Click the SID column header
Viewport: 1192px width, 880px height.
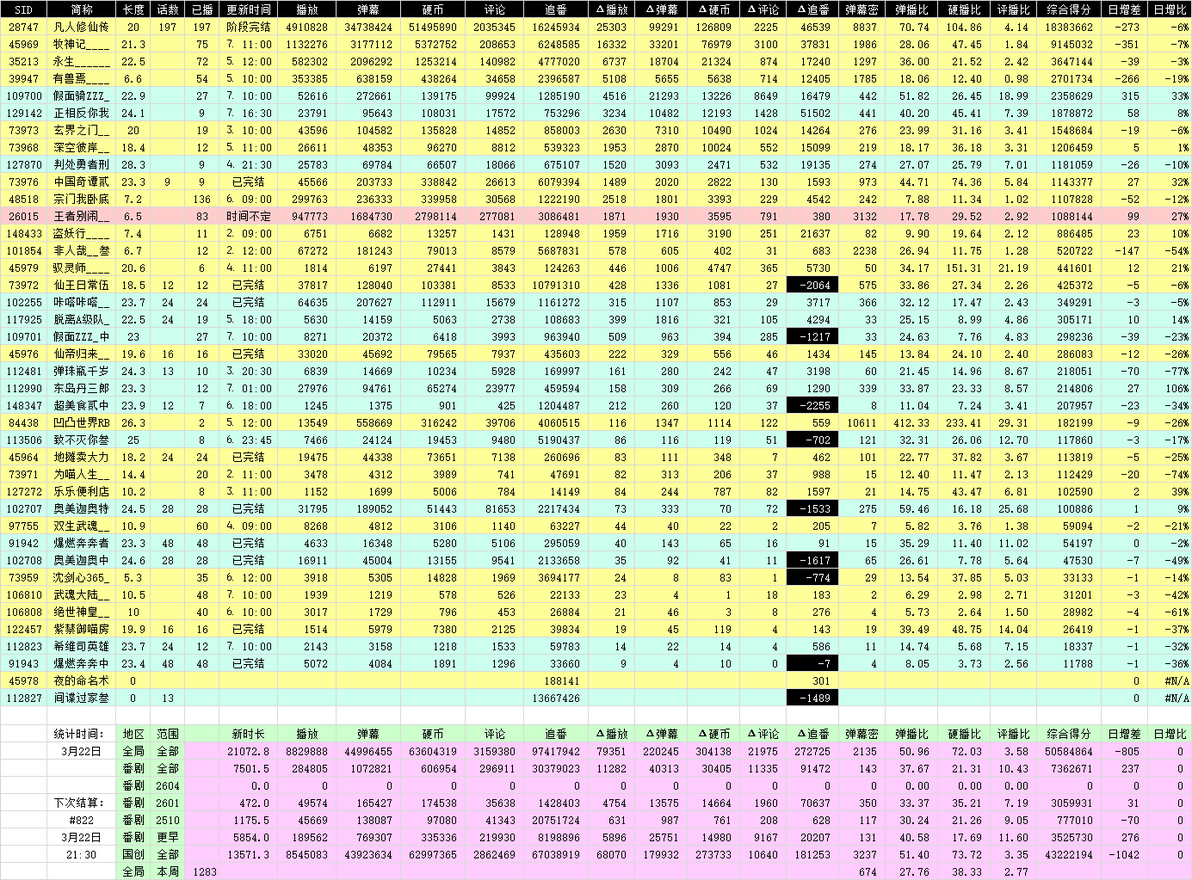pos(24,9)
